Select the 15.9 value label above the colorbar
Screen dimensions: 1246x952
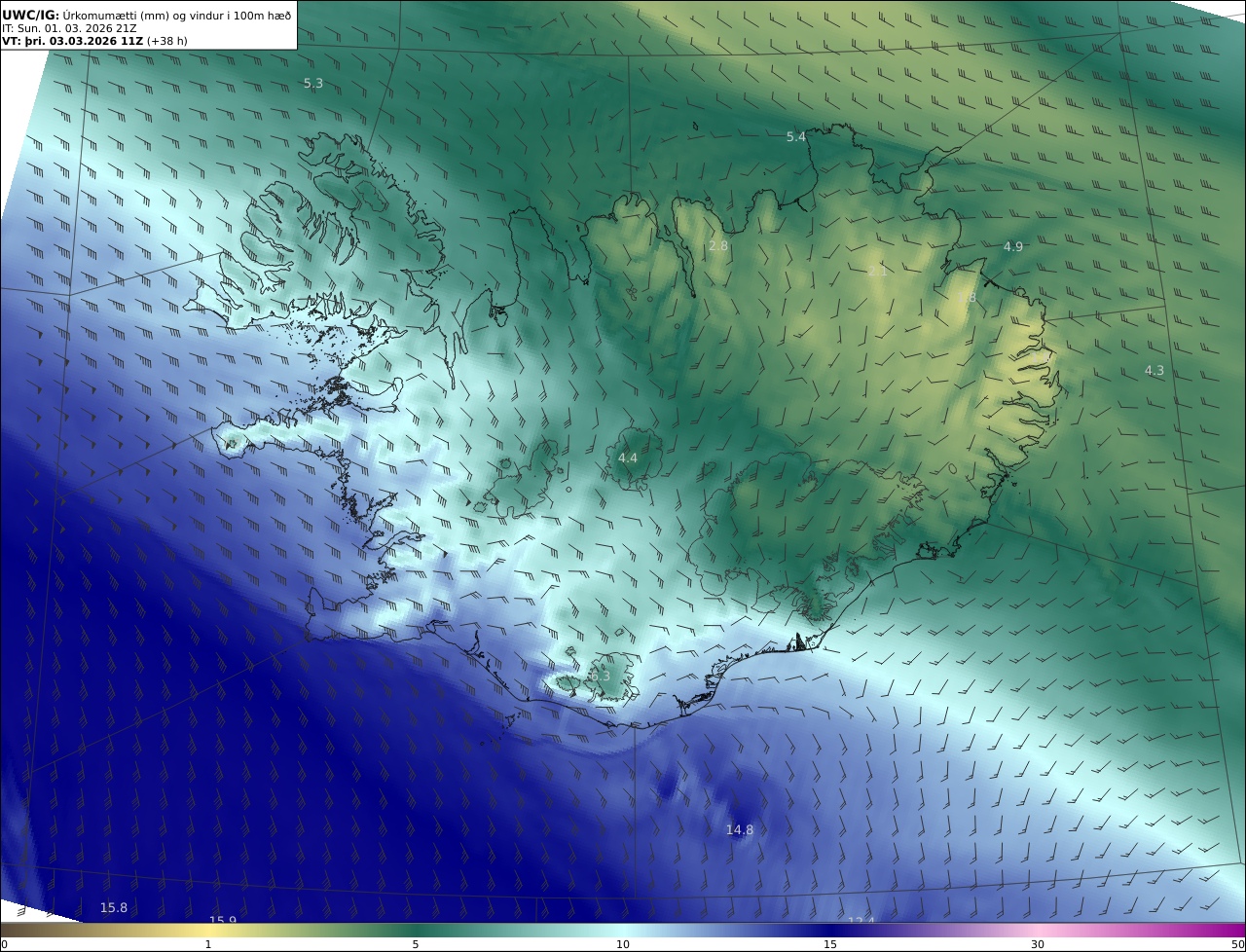tap(223, 920)
